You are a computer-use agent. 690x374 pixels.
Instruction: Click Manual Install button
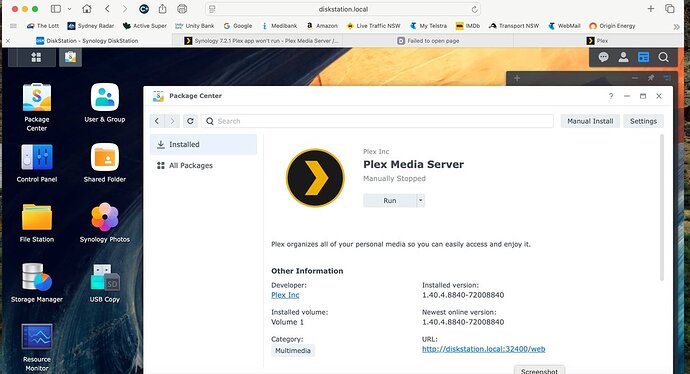point(590,121)
